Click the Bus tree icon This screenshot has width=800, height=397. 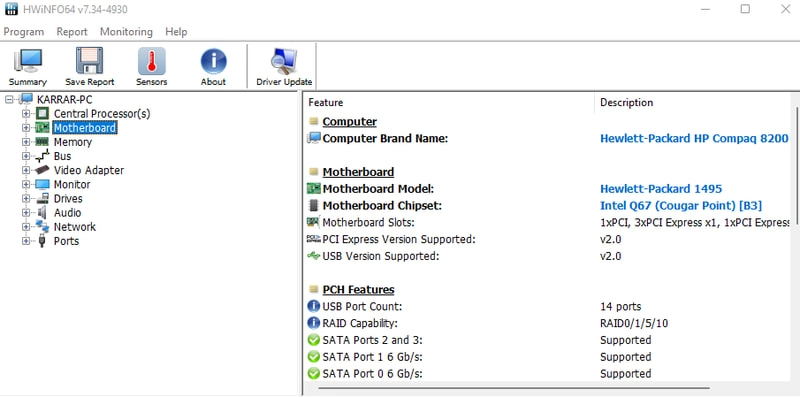[42, 156]
